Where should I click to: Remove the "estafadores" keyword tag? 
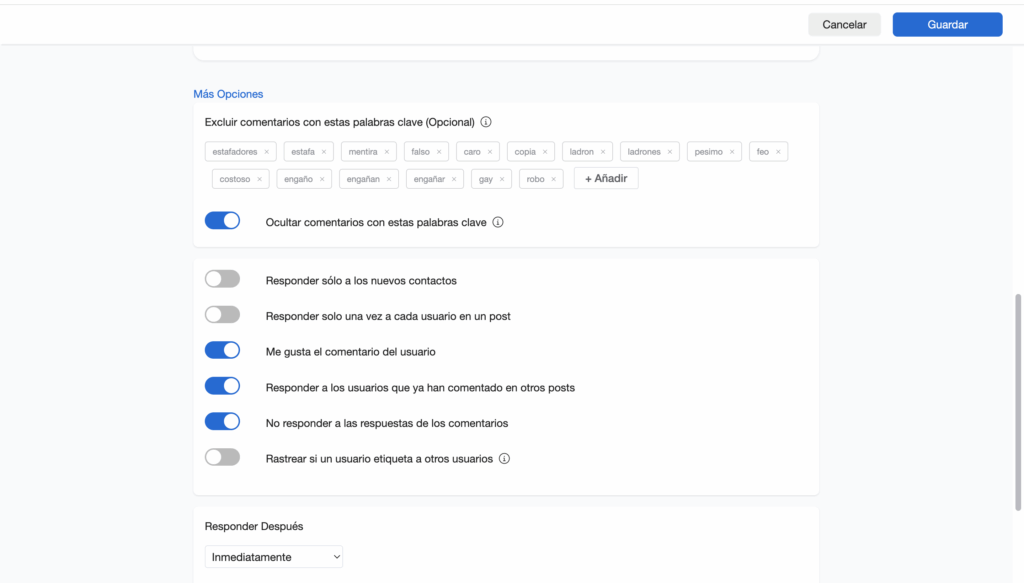[267, 152]
